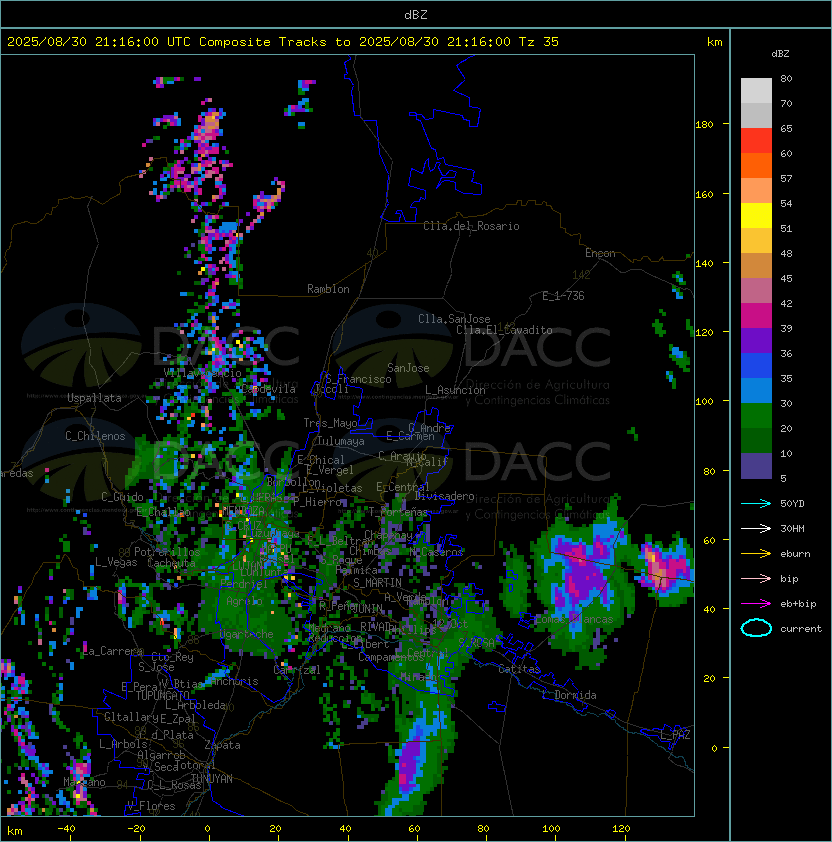Image resolution: width=832 pixels, height=842 pixels.
Task: Click the Clla.del_Rosario label on map
Action: pos(471,226)
